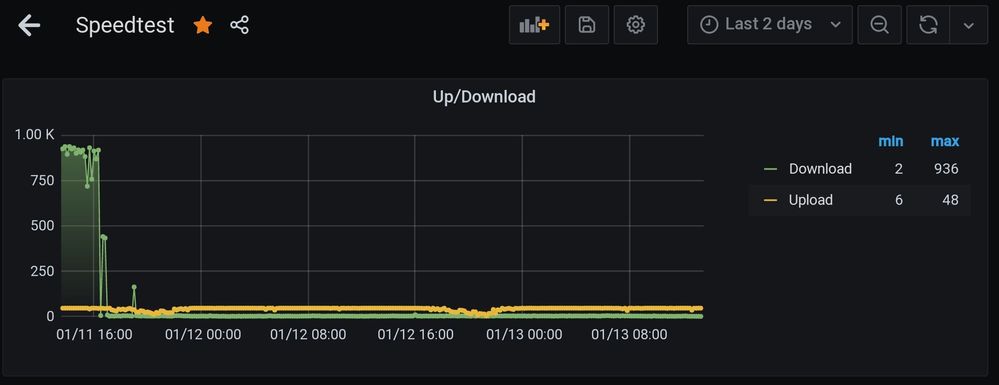Click the 01/12 16:00 x-axis label
The image size is (999, 385).
pos(415,335)
